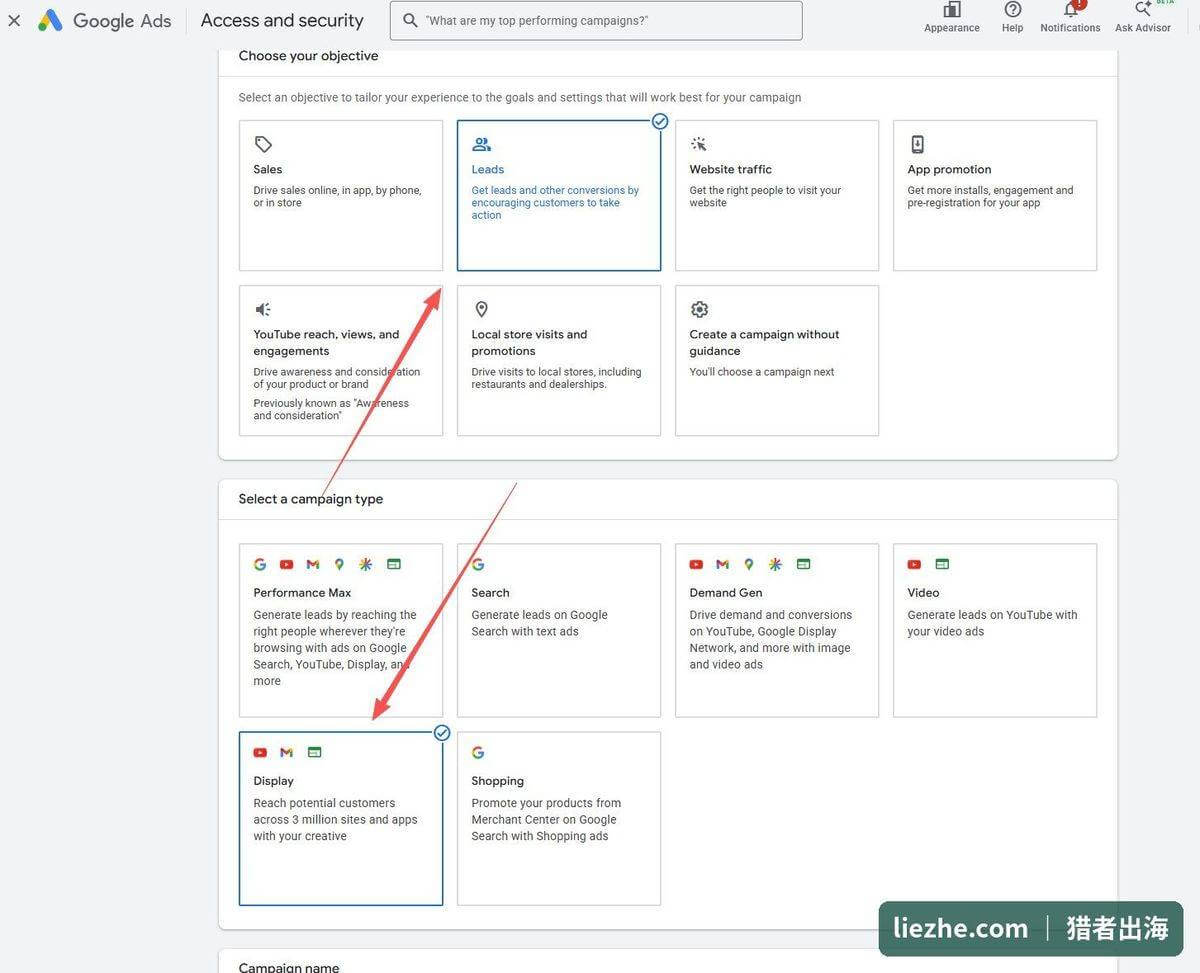Click 'Generate leads on Google Search with text ads'
The width and height of the screenshot is (1200, 973).
(539, 623)
